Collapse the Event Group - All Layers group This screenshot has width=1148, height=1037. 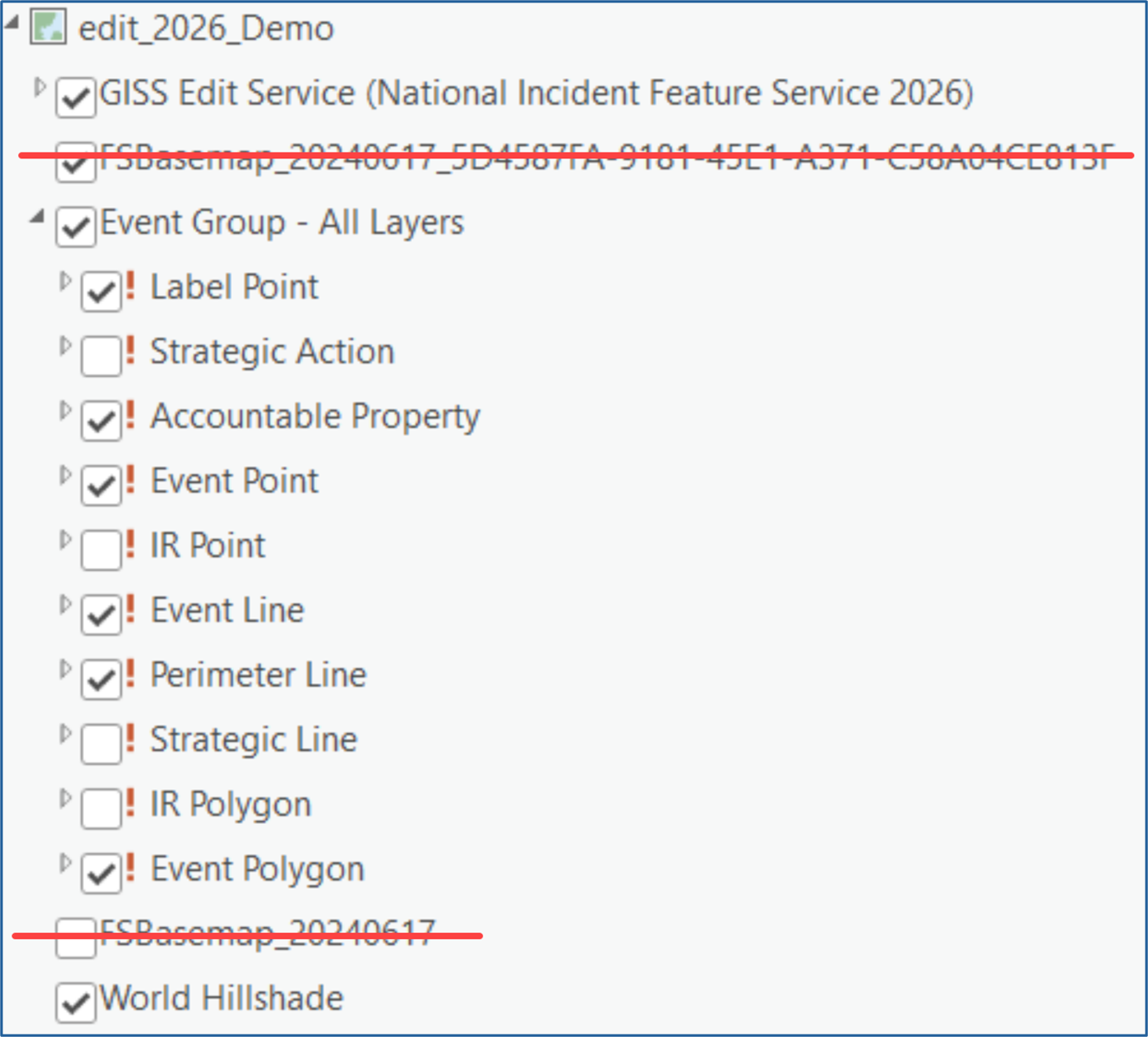point(37,217)
